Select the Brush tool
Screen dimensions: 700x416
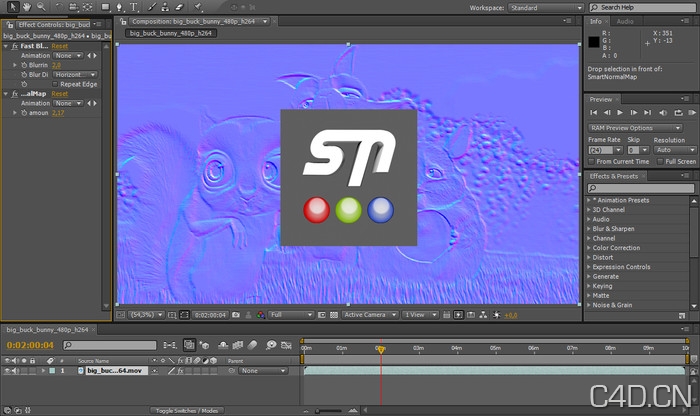152,7
